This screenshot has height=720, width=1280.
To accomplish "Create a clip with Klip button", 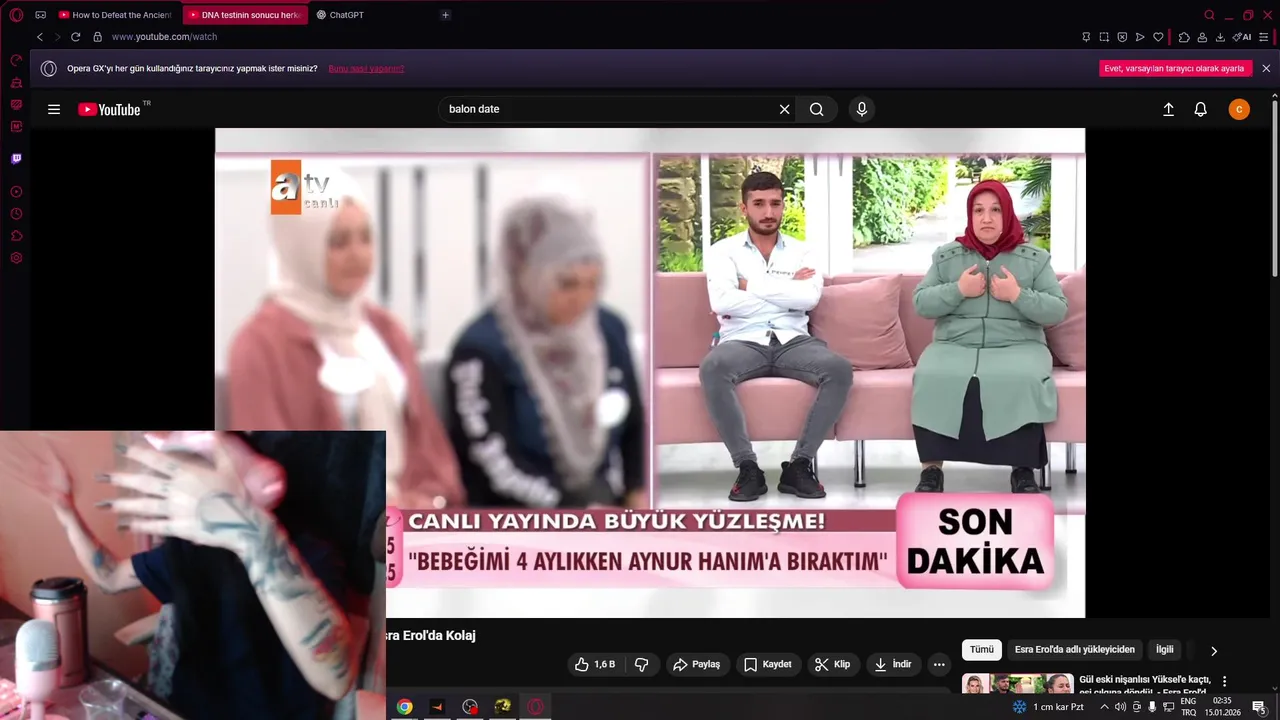I will (832, 664).
